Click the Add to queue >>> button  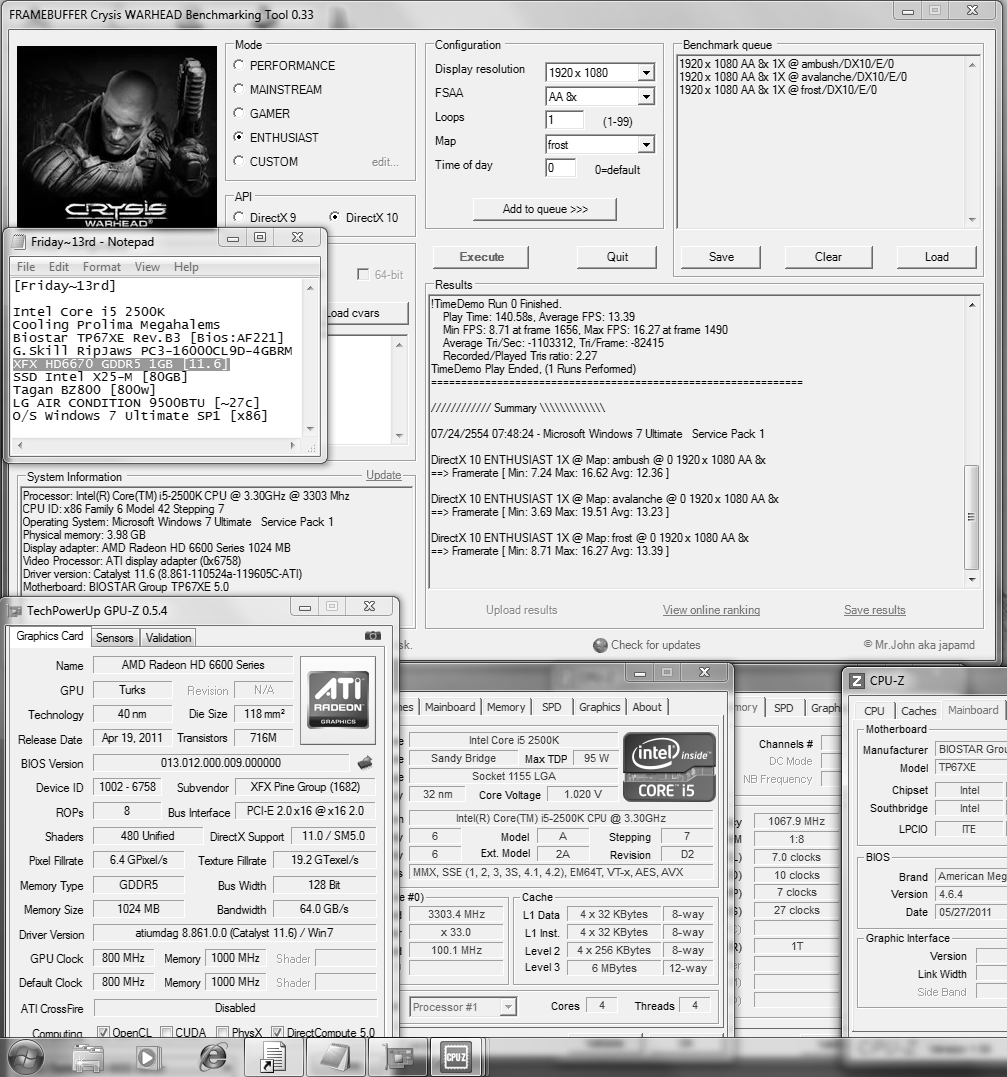[x=545, y=209]
